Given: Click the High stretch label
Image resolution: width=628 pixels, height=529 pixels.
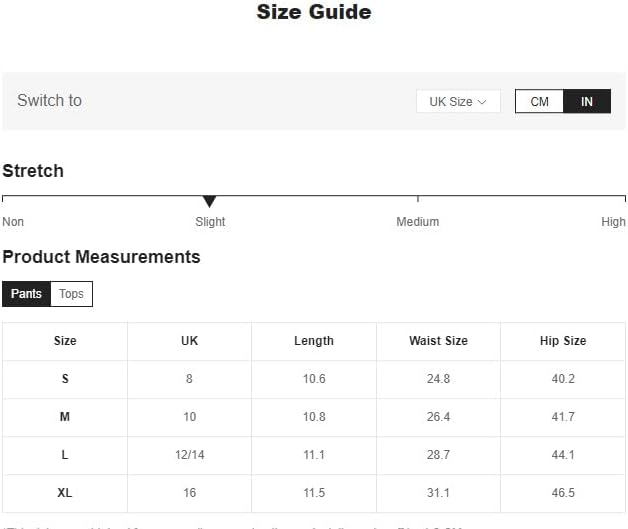Looking at the screenshot, I should coord(613,222).
